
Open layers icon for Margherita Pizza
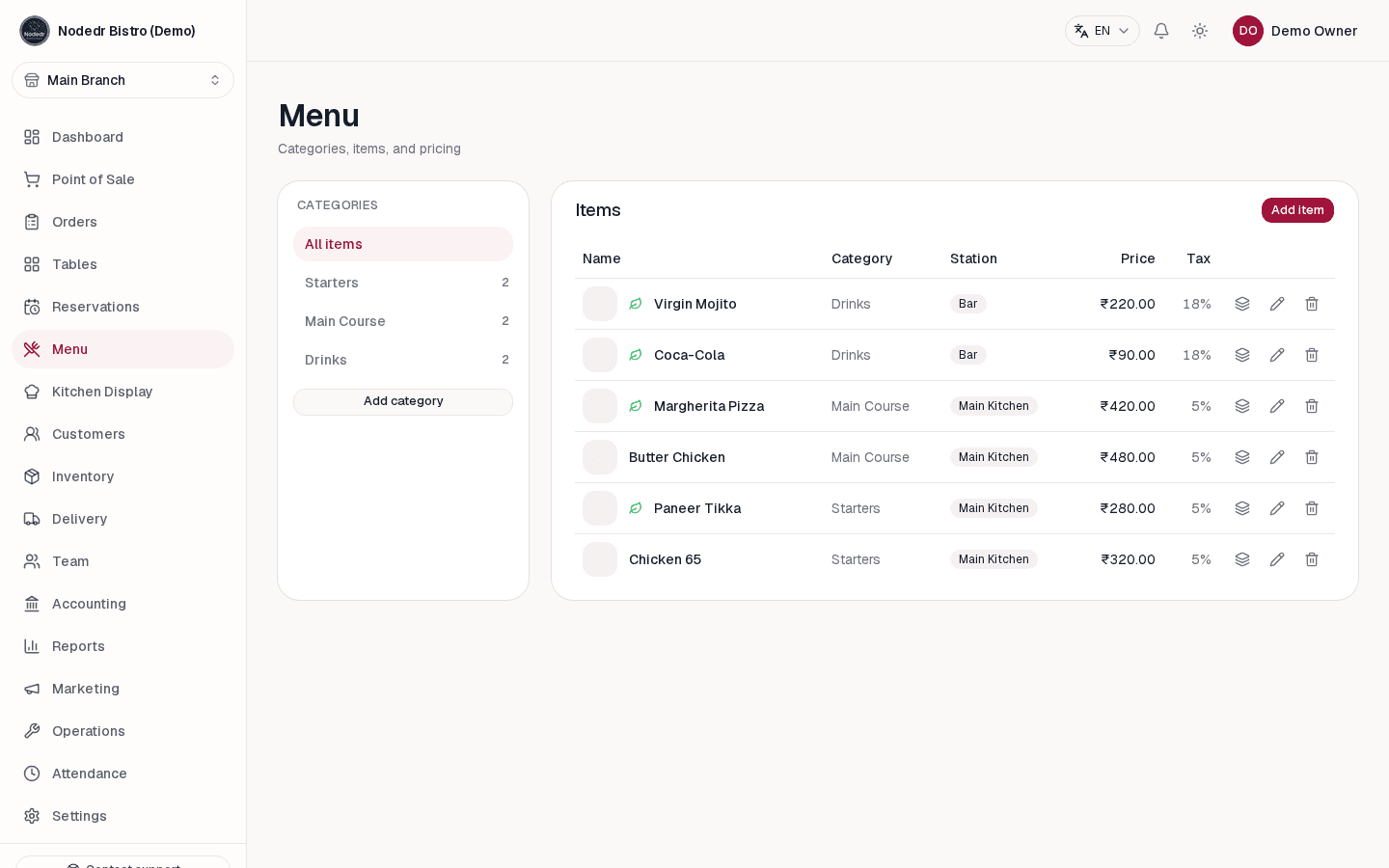(1242, 406)
